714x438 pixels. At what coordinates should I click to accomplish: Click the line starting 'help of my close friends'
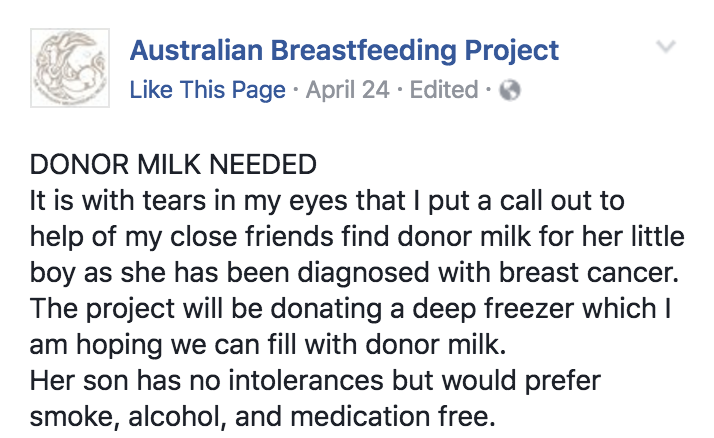tap(357, 237)
